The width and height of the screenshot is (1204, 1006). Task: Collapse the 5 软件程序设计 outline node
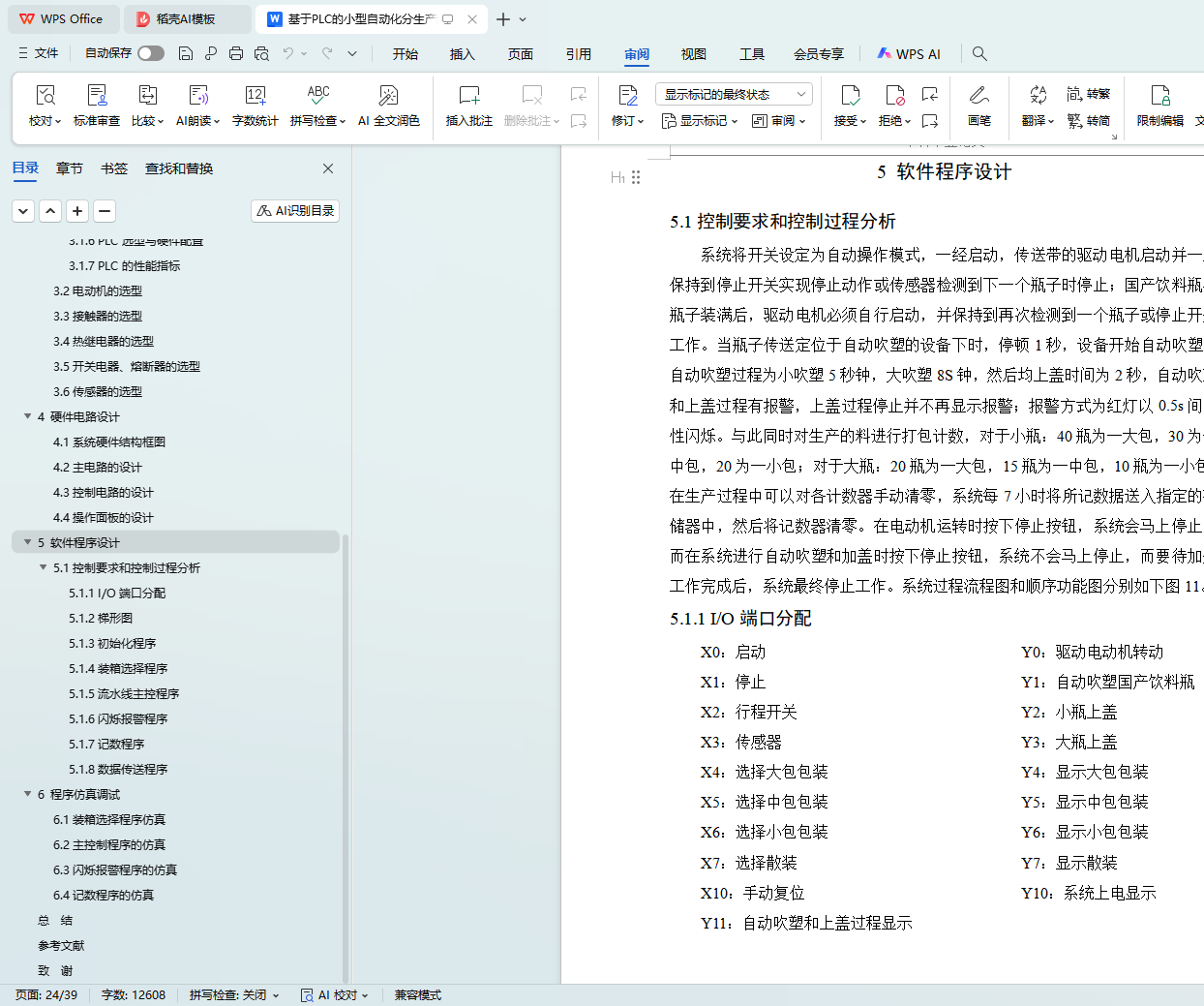point(28,542)
